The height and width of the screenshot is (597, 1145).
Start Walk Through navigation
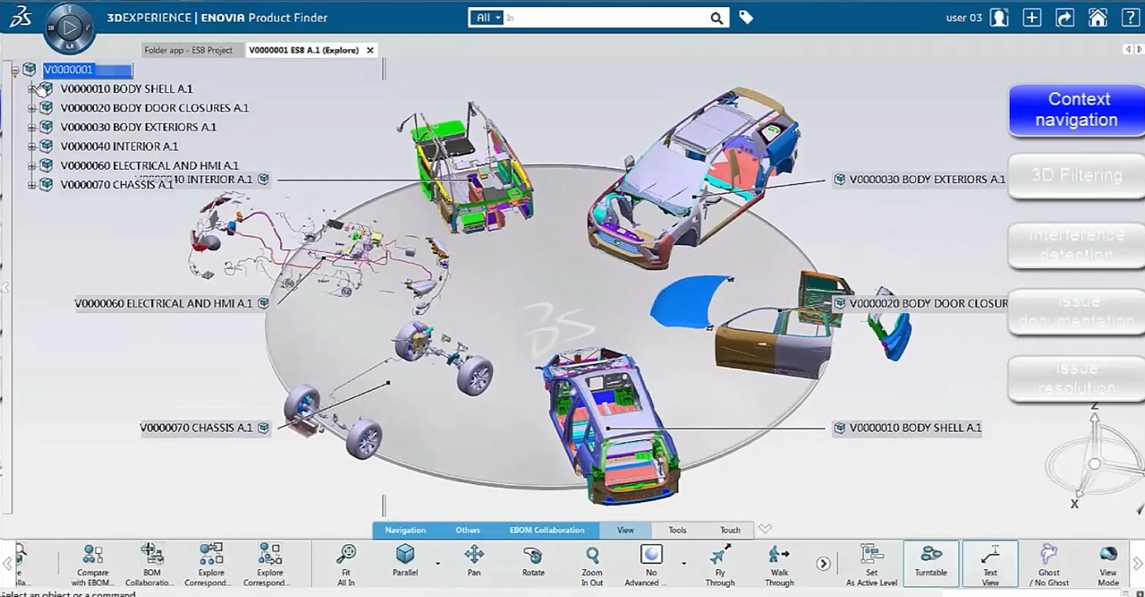779,564
